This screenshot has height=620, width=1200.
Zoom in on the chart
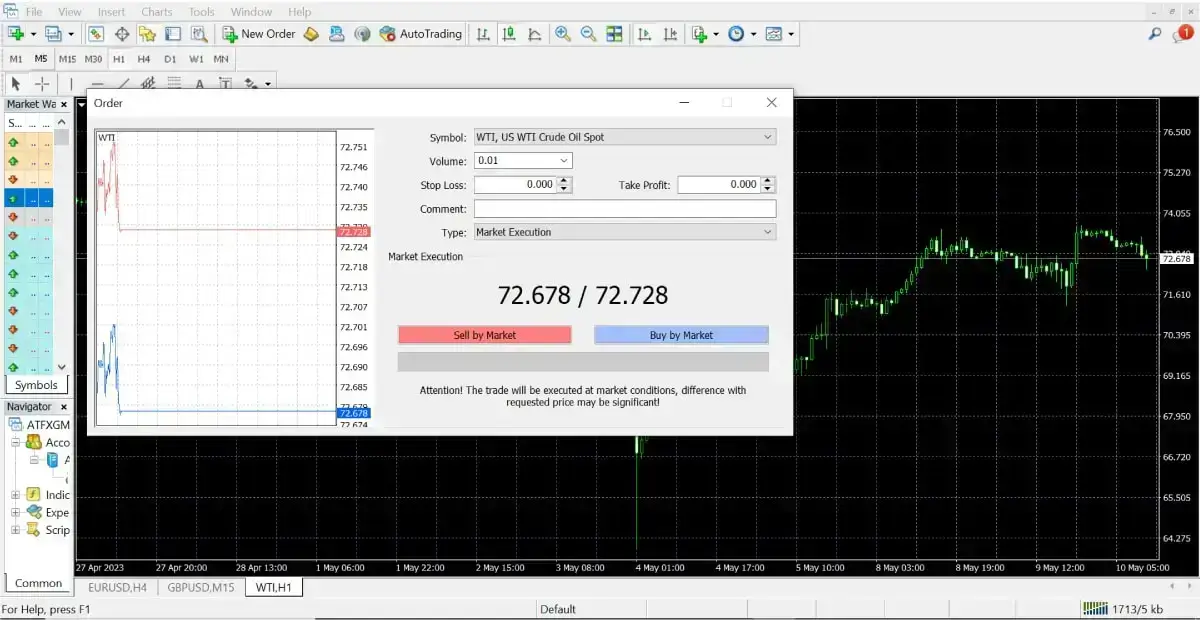pyautogui.click(x=562, y=34)
